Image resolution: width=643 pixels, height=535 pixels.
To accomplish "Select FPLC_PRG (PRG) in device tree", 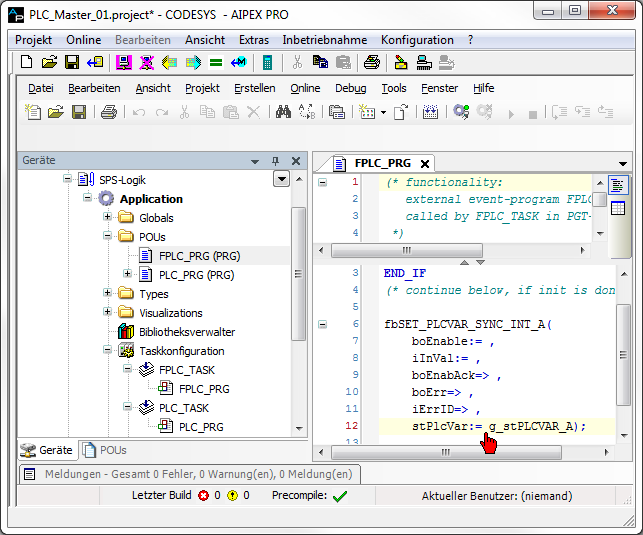I will [x=199, y=256].
